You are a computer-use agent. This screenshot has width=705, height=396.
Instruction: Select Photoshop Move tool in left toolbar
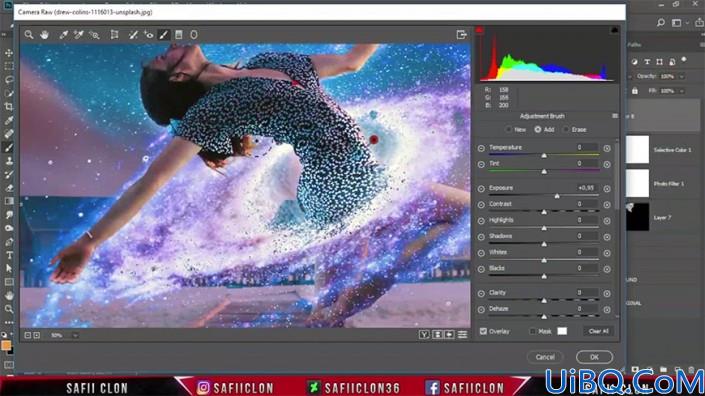coord(9,53)
